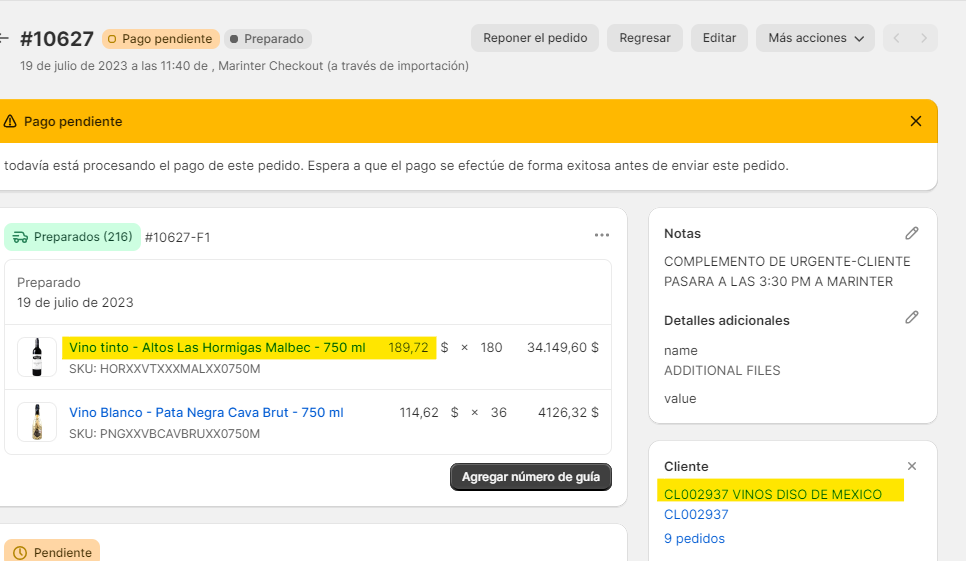
Task: Open the three-dot menu for fulfillment #10627-F1
Action: (601, 236)
